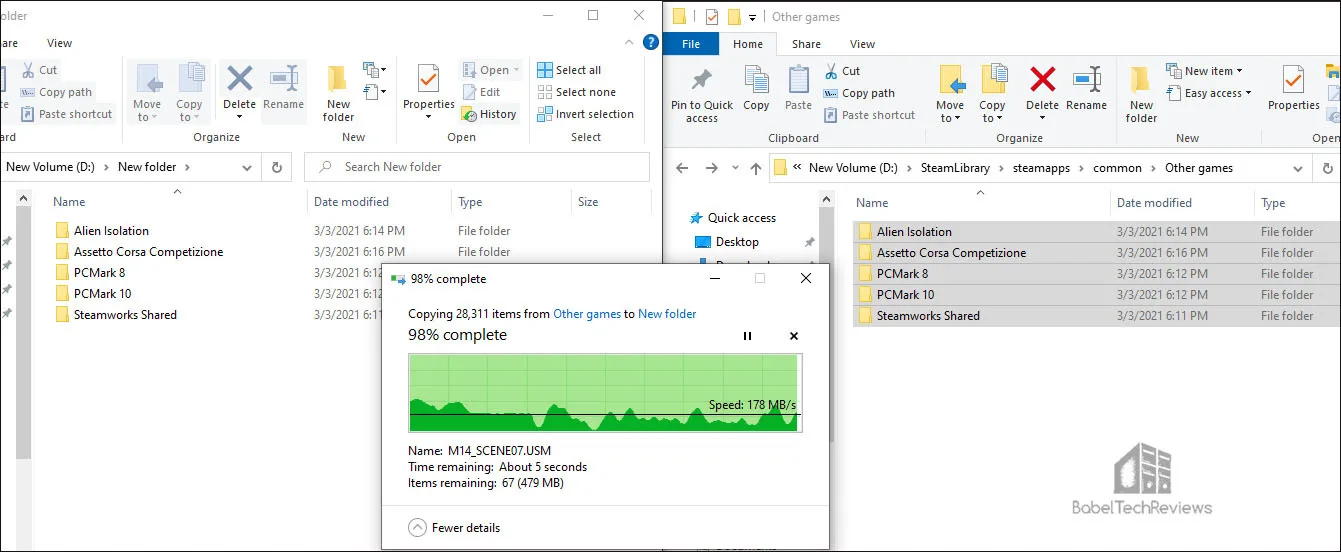Screen dimensions: 1341x552
Task: Open Copy to in the left window
Action: click(189, 92)
